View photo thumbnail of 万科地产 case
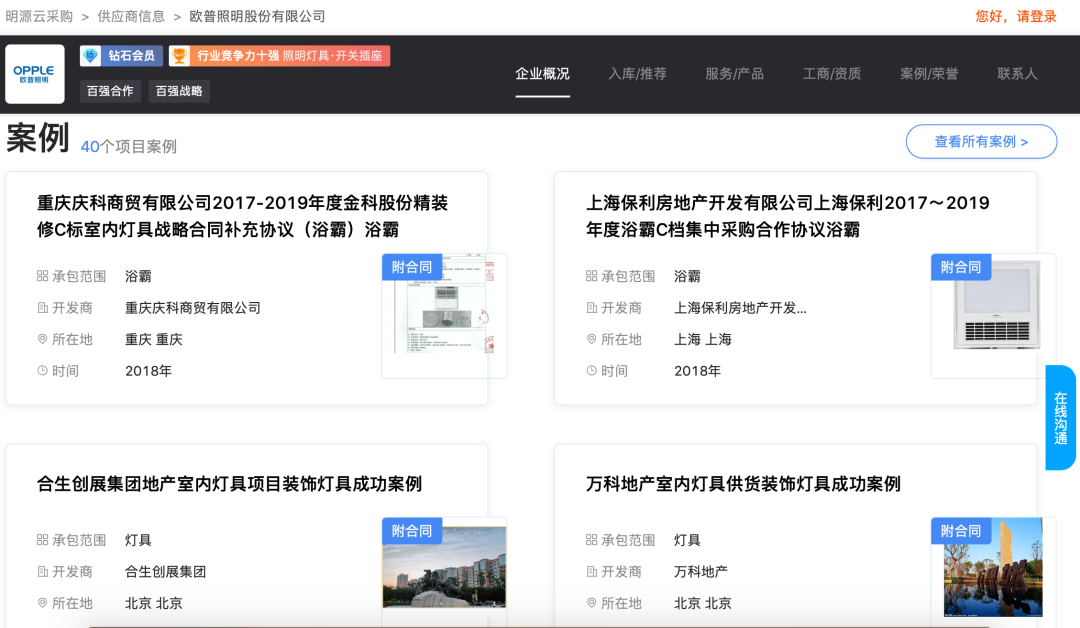Screen dimensions: 1080x628 (993, 567)
